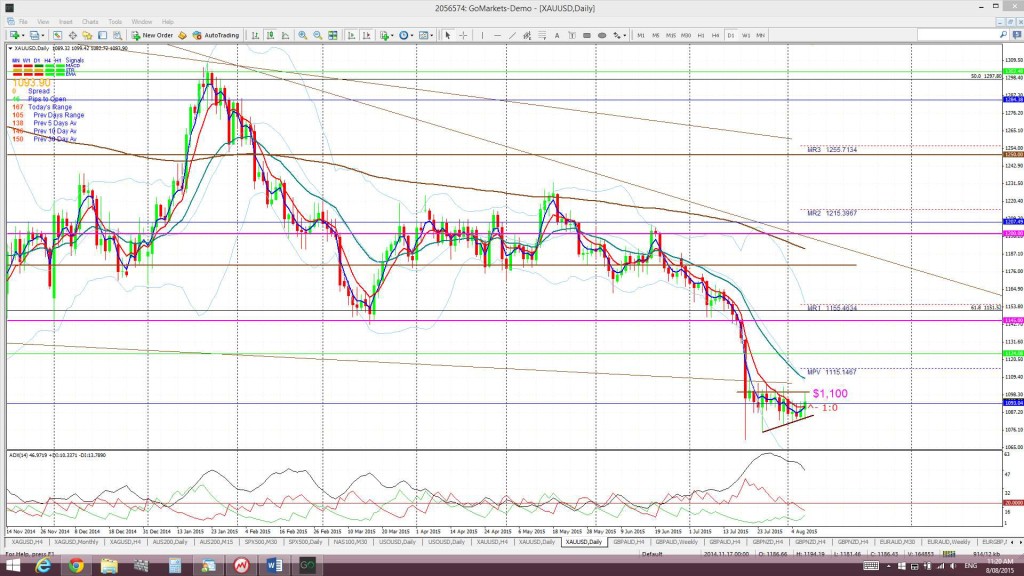This screenshot has width=1024, height=576.
Task: Select the trendline drawing tool
Action: (513, 35)
